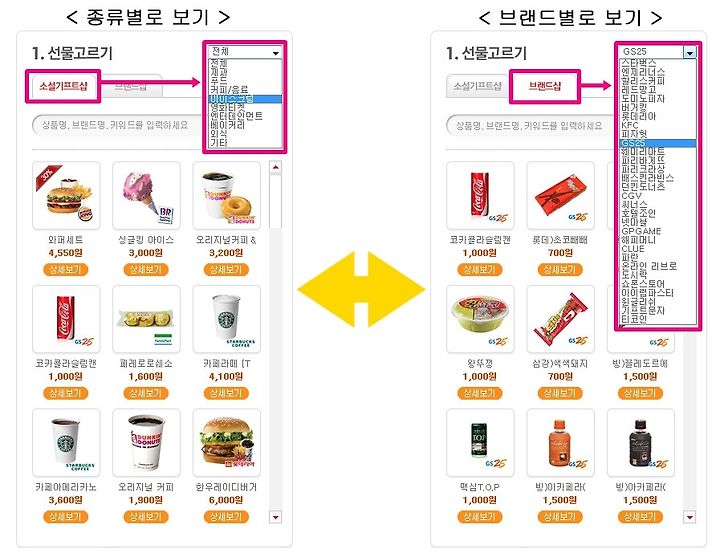Pick CGV in the brand dropdown list
The width and height of the screenshot is (720, 557).
click(x=631, y=196)
